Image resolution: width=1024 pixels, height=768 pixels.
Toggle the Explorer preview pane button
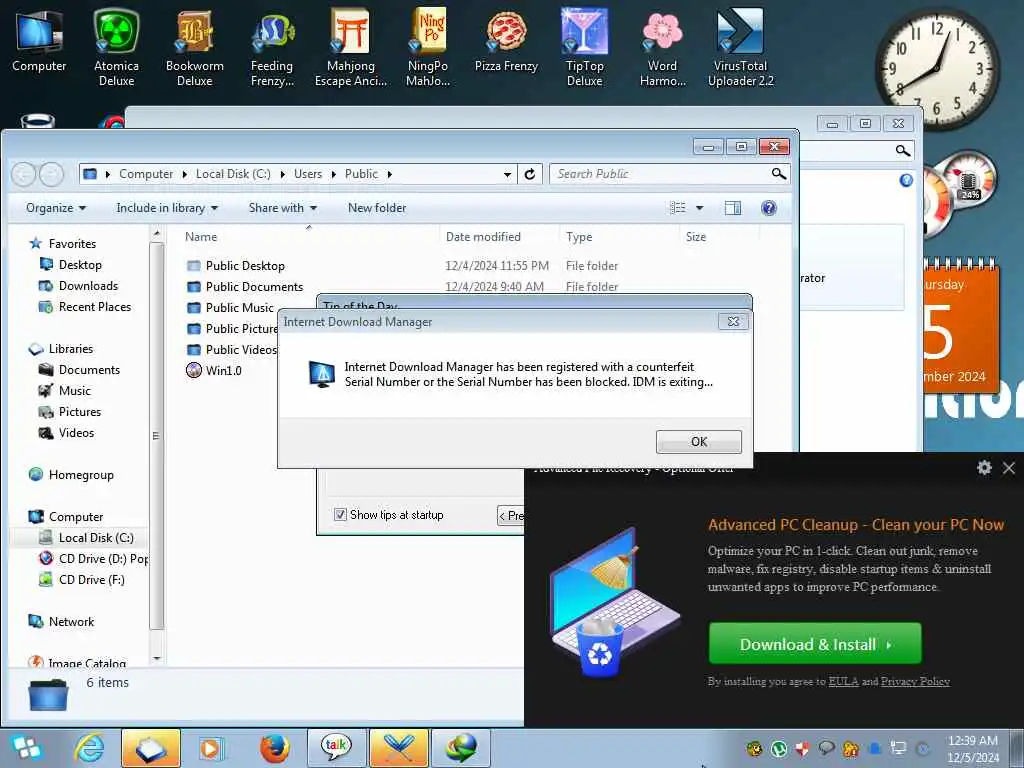tap(733, 208)
